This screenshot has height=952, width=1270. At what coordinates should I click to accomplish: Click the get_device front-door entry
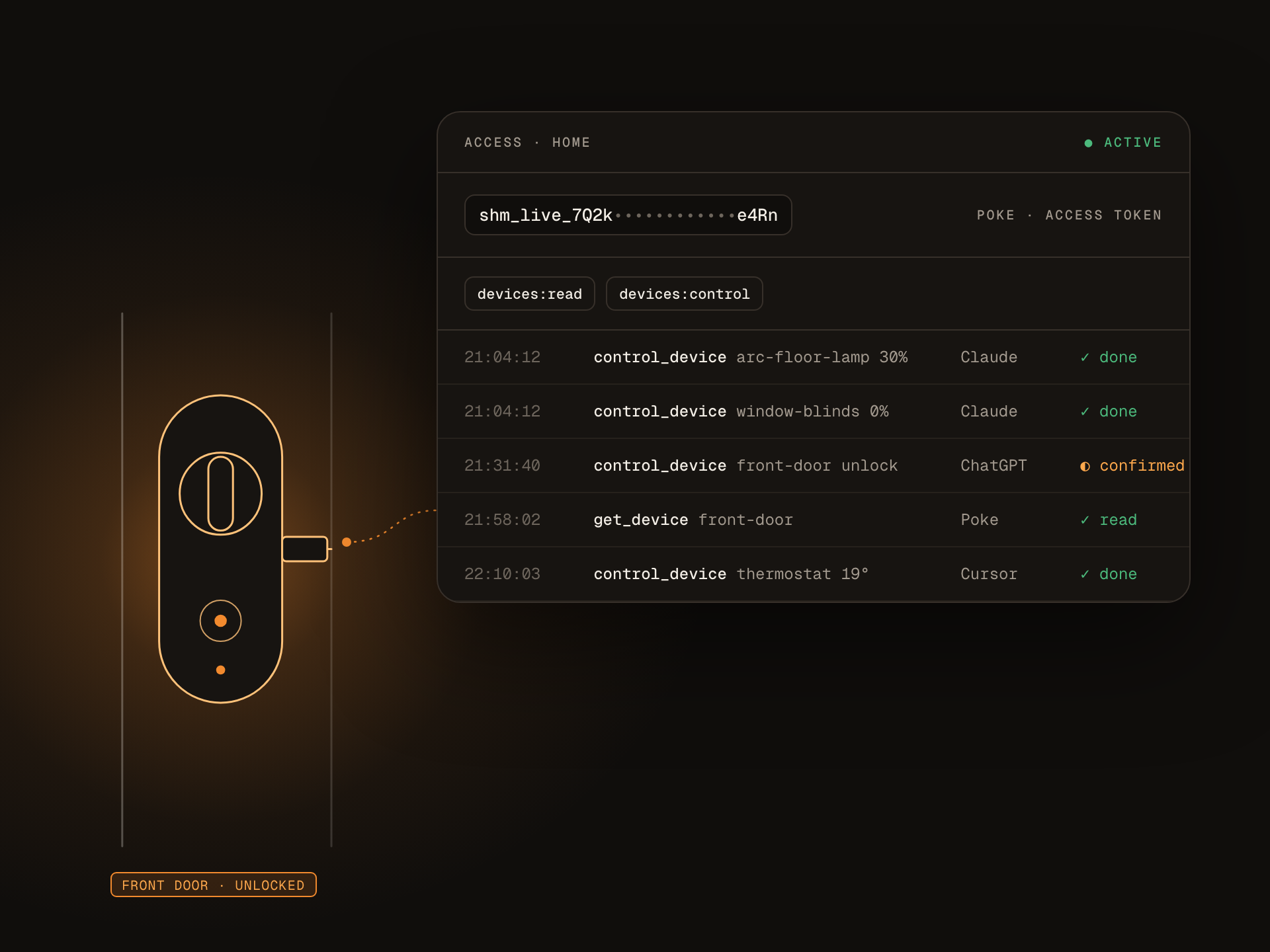click(693, 520)
